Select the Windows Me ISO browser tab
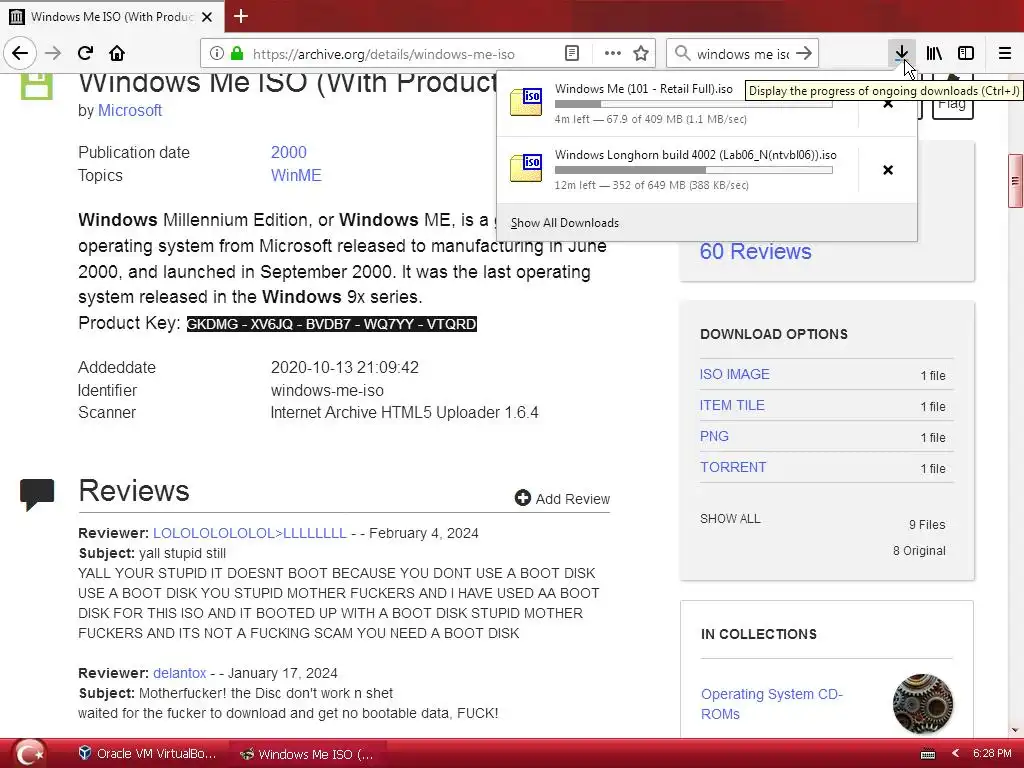Viewport: 1024px width, 768px height. point(112,16)
